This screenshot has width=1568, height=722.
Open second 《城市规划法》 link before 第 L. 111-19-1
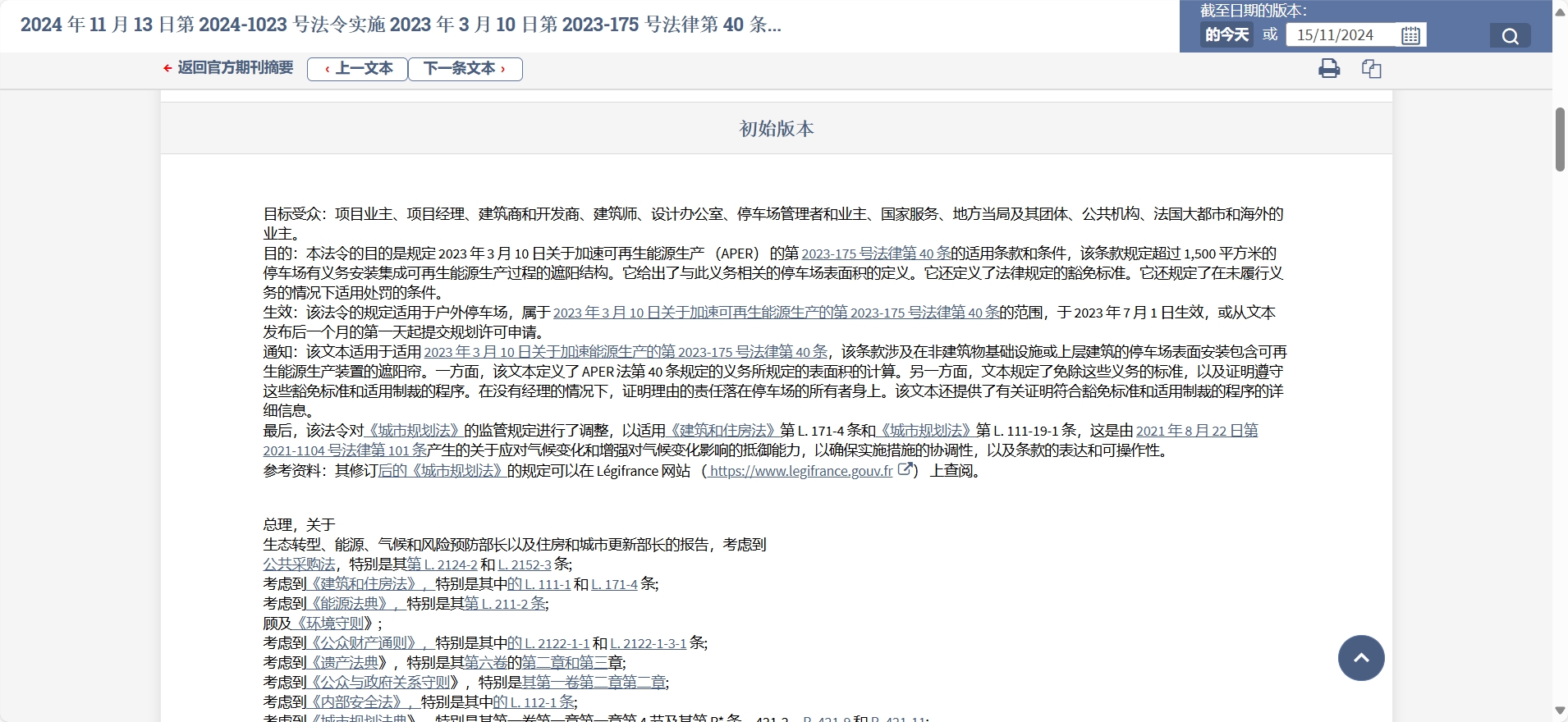925,431
